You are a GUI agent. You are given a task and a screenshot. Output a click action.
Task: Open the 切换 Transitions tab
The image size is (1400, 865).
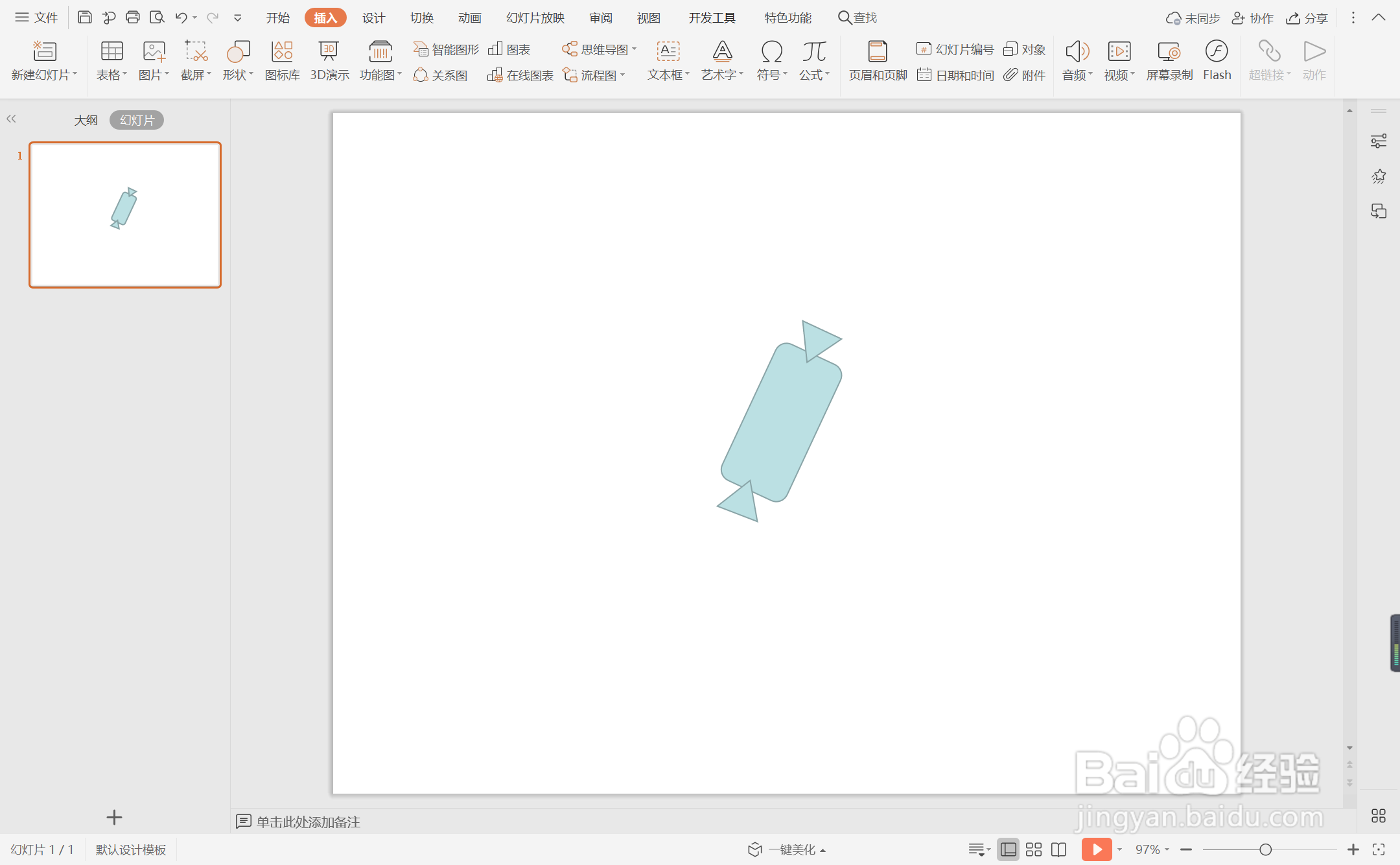tap(421, 18)
